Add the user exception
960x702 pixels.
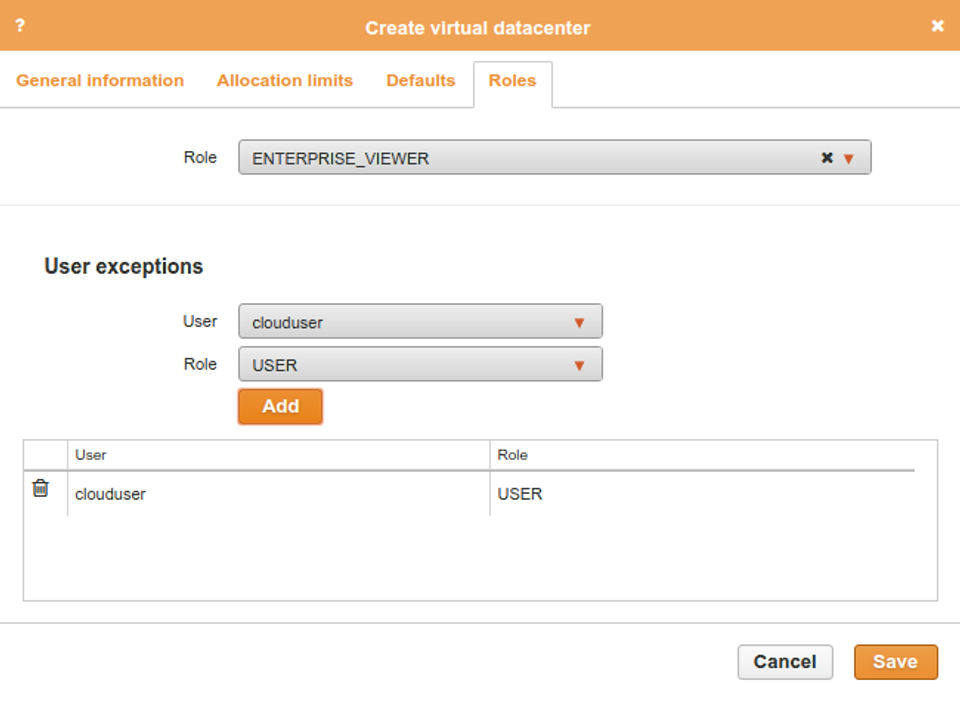(x=280, y=406)
